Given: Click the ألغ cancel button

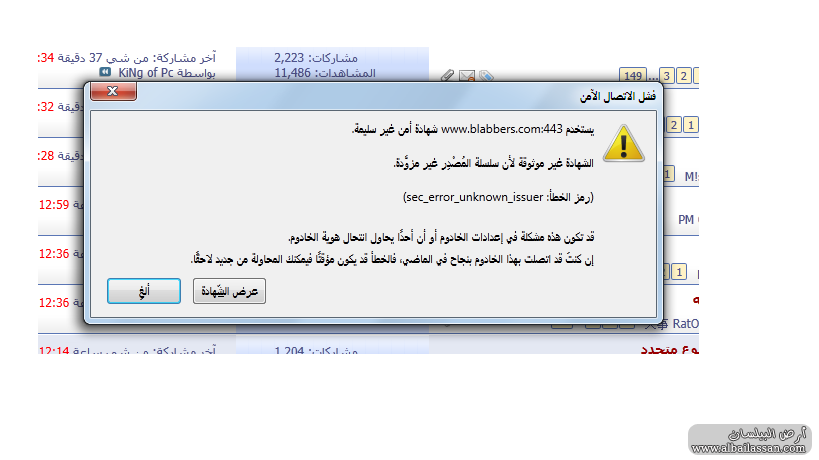Looking at the screenshot, I should click(x=144, y=291).
